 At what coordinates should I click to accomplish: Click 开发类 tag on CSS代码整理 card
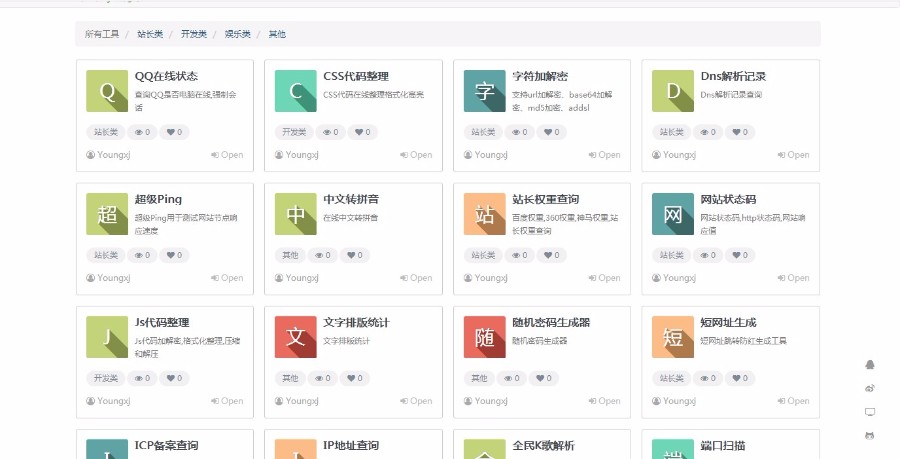click(294, 132)
